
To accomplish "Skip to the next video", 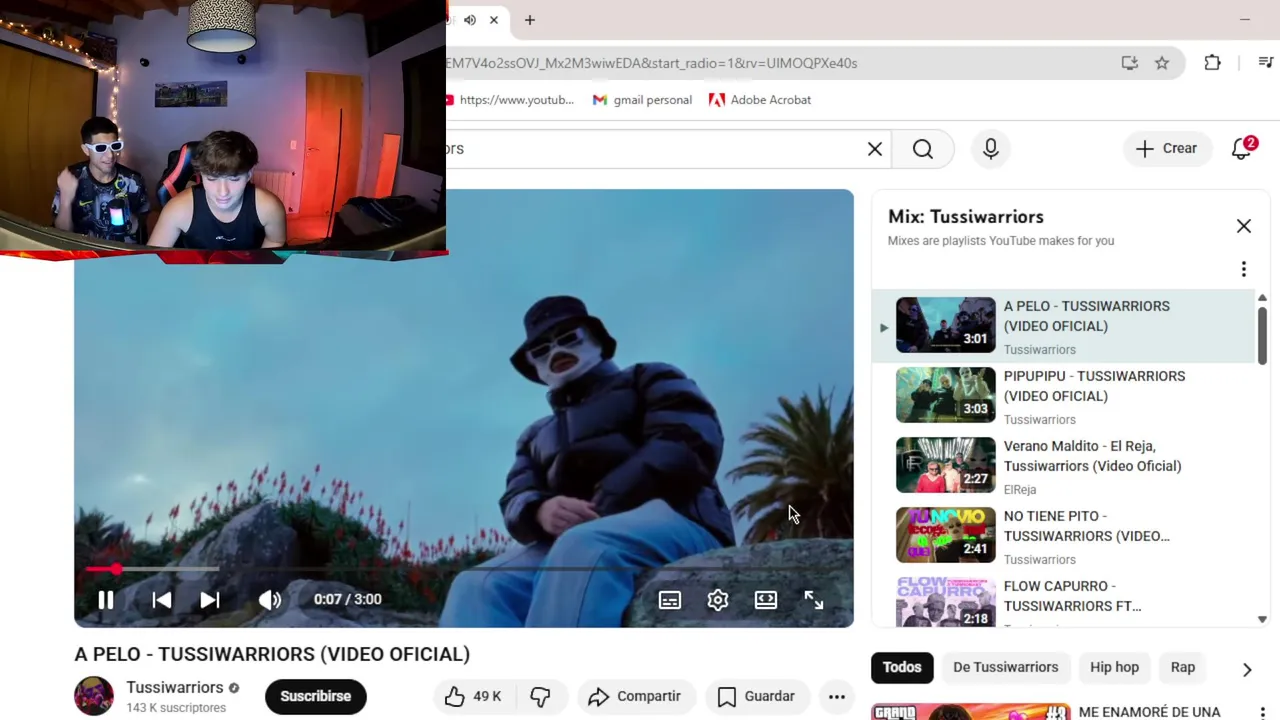I will [x=209, y=599].
